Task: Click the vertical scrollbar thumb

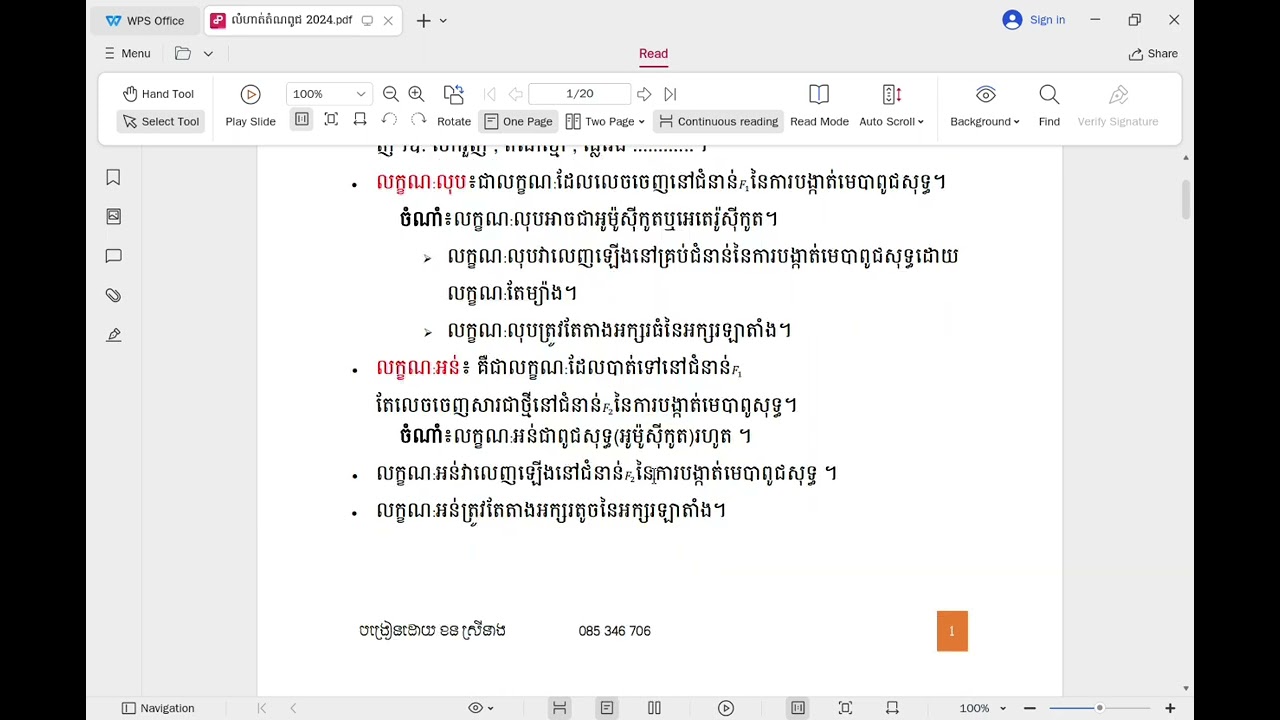Action: (1187, 198)
